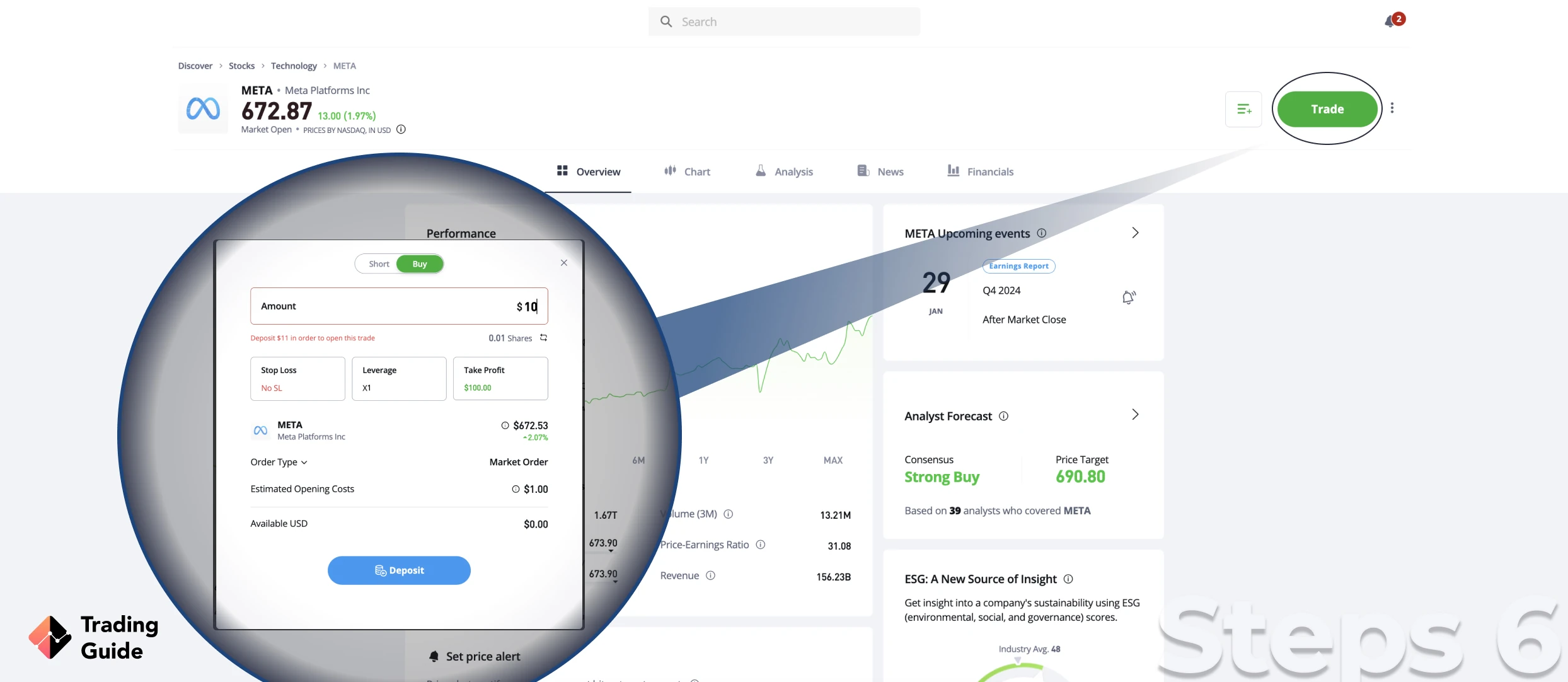Open the Leverage X1 selector
Screen dimensions: 1568x682
point(399,379)
